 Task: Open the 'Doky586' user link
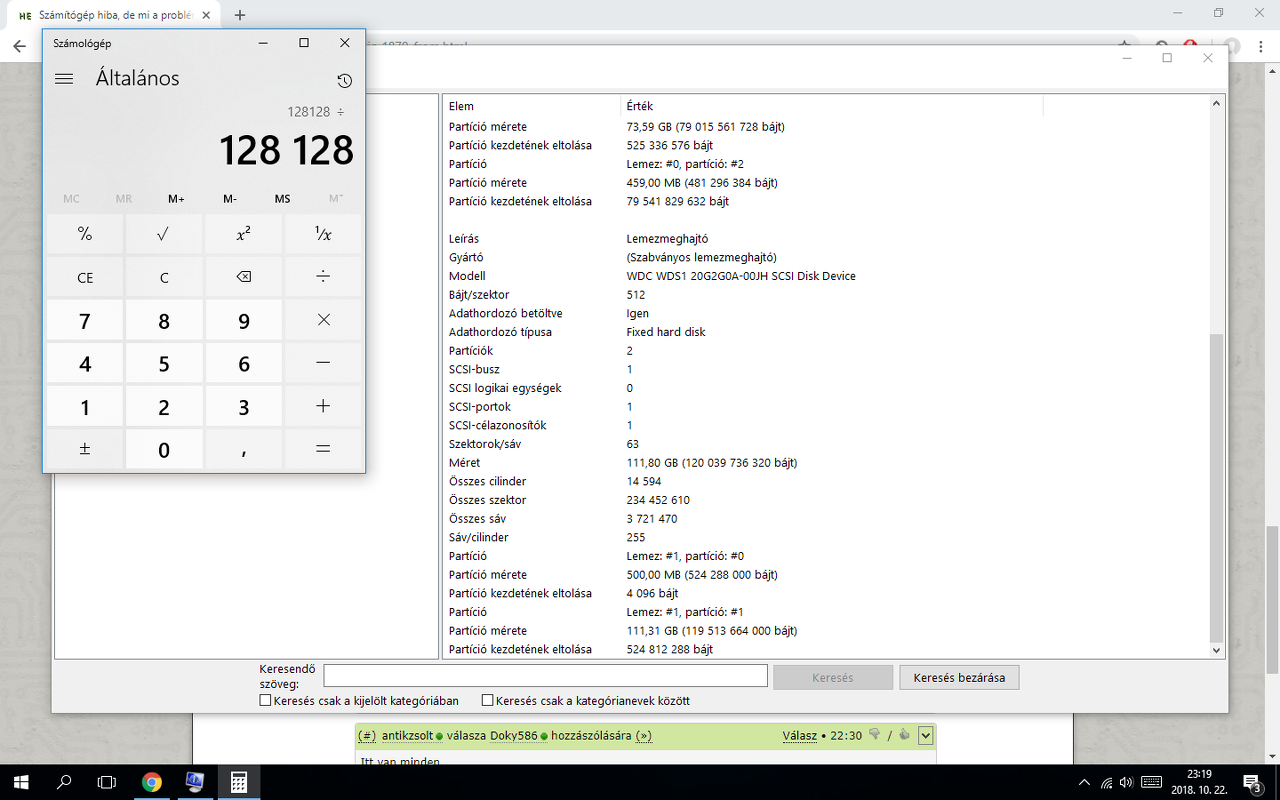[x=515, y=736]
